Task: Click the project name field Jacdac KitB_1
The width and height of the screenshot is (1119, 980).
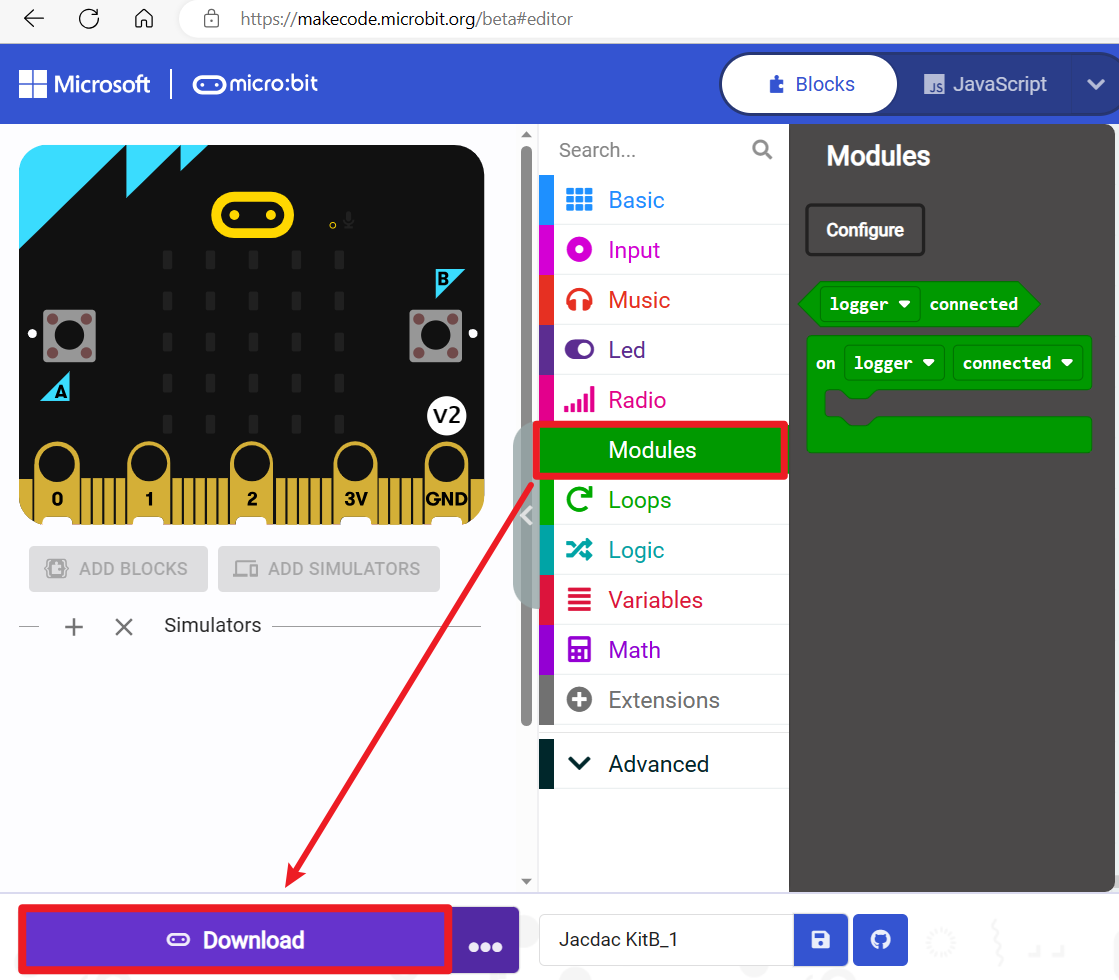Action: click(665, 940)
